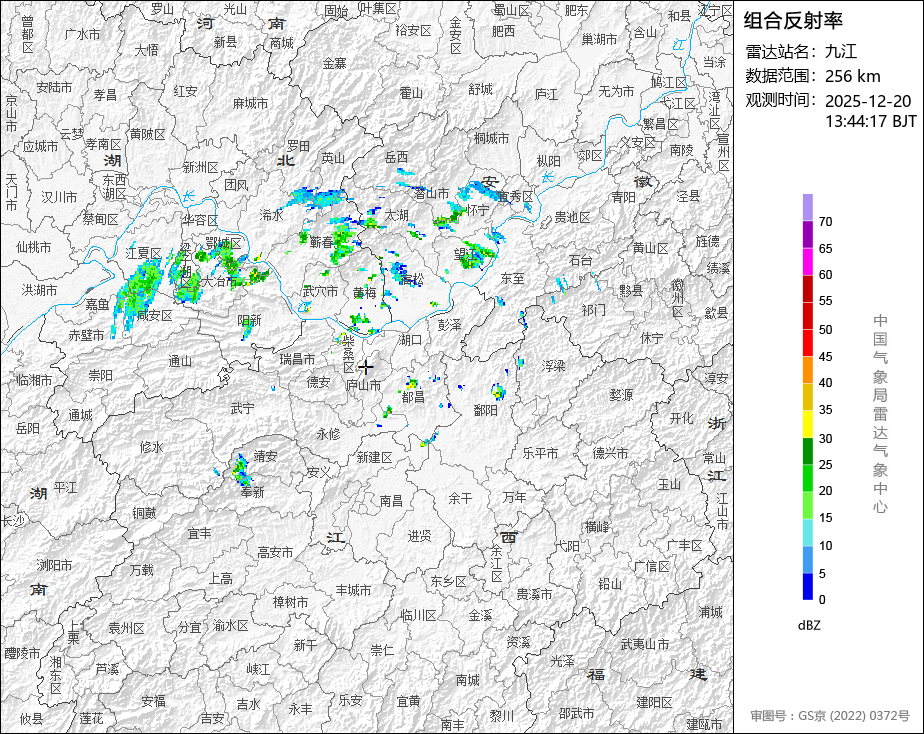Click the 武穴市 map label
Viewport: 924px width, 734px height.
click(x=320, y=291)
